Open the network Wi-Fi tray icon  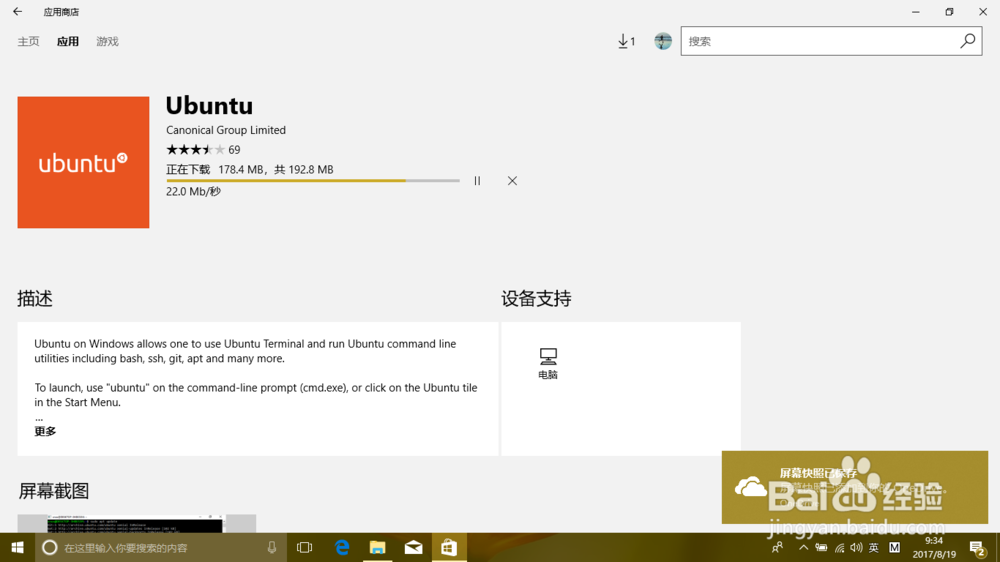(x=839, y=547)
